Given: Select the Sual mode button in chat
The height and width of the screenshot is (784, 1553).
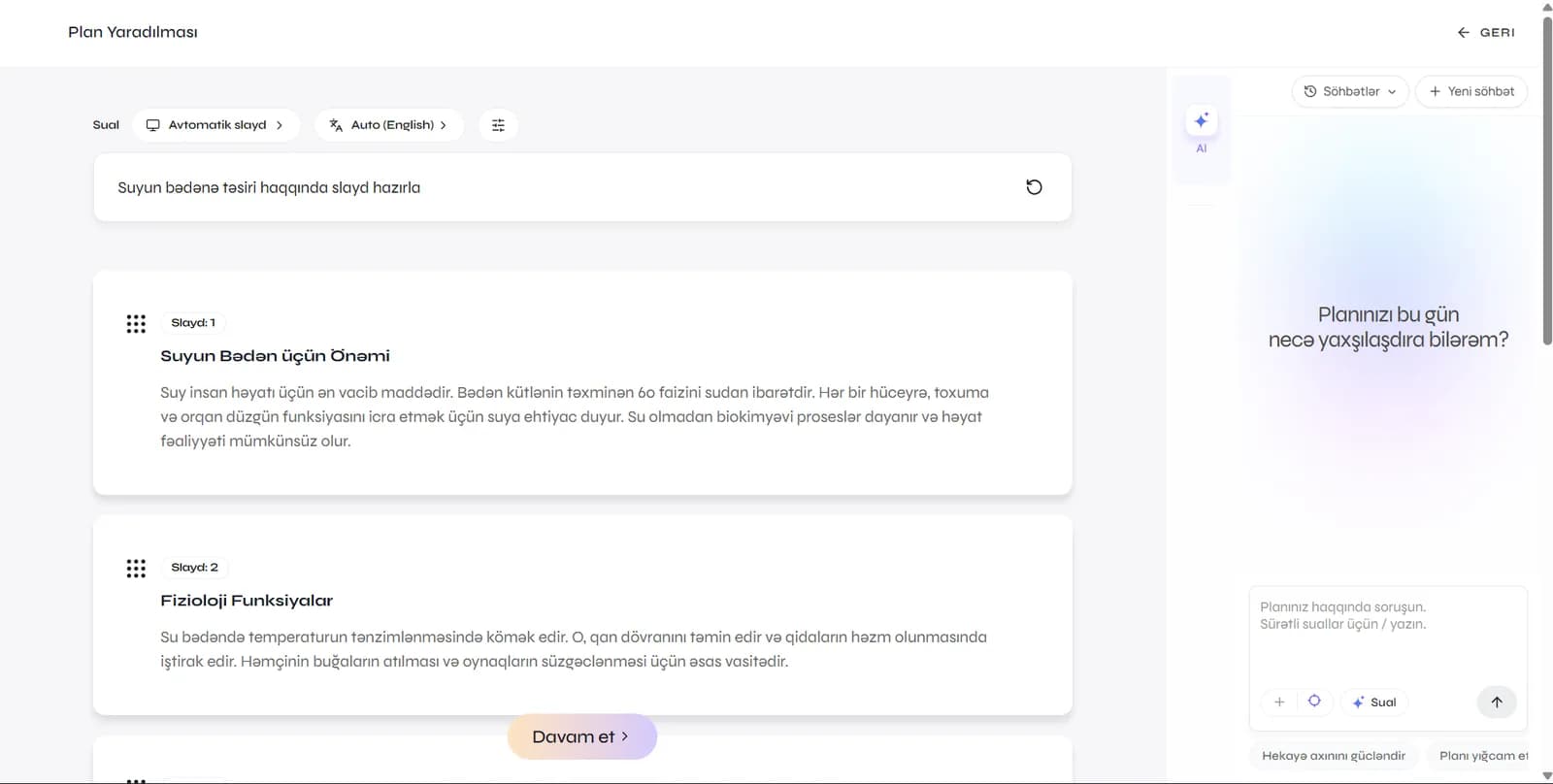Looking at the screenshot, I should point(1374,702).
